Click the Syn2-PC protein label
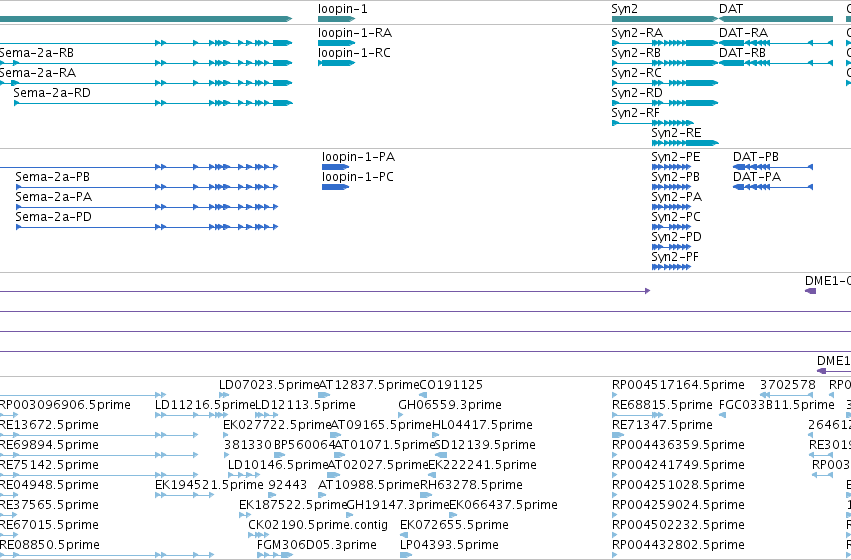Image resolution: width=851 pixels, height=560 pixels. (676, 217)
